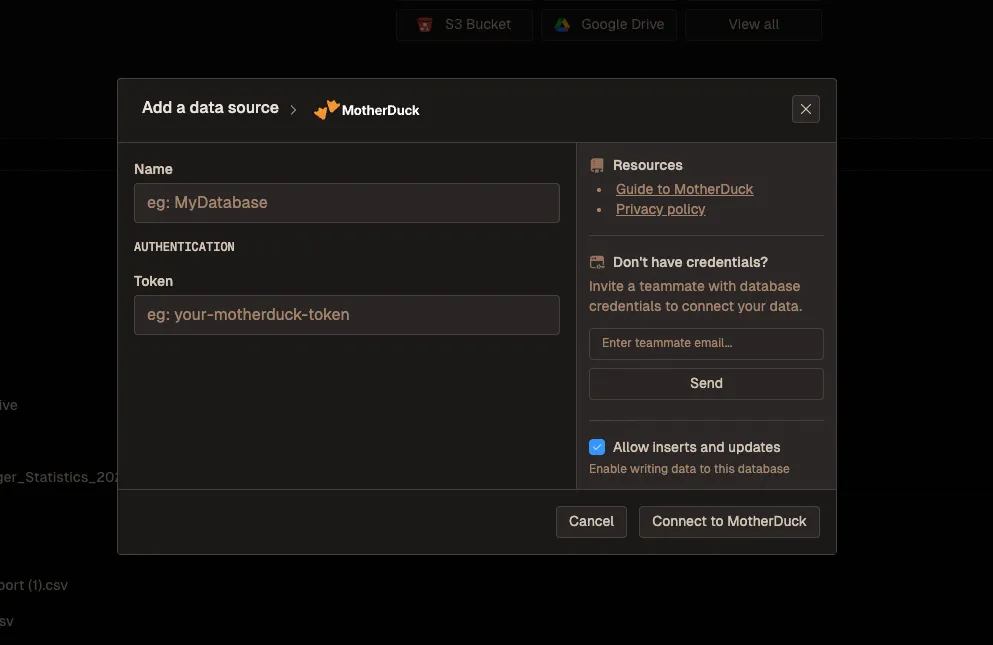Open the Guide to MotherDuck link
The height and width of the screenshot is (645, 993).
684,189
